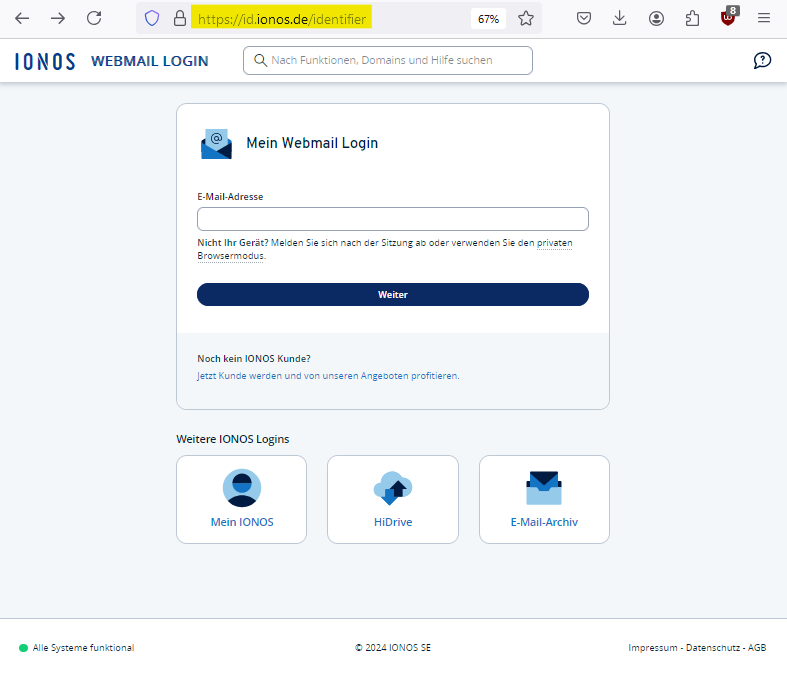Open the browser downloads panel
The height and width of the screenshot is (675, 787).
[x=620, y=18]
